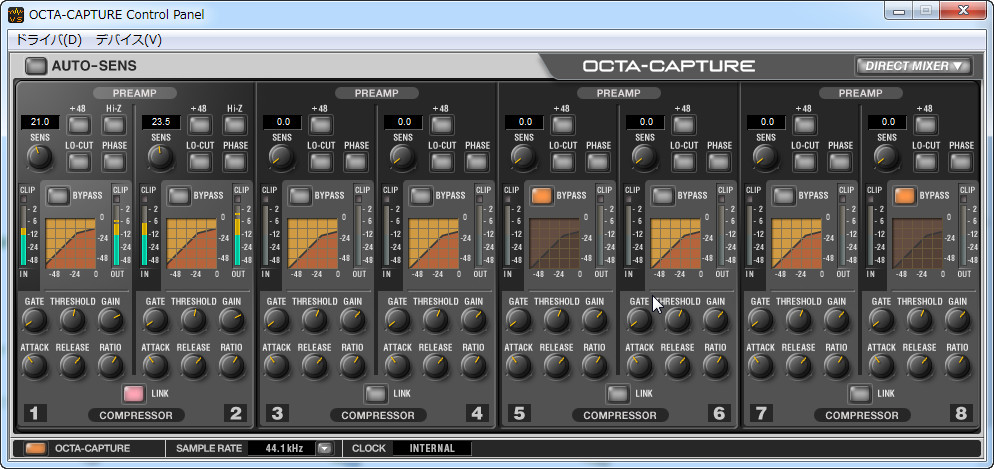Click channel 1 THRESHOLD knob
This screenshot has width=994, height=469.
72,321
